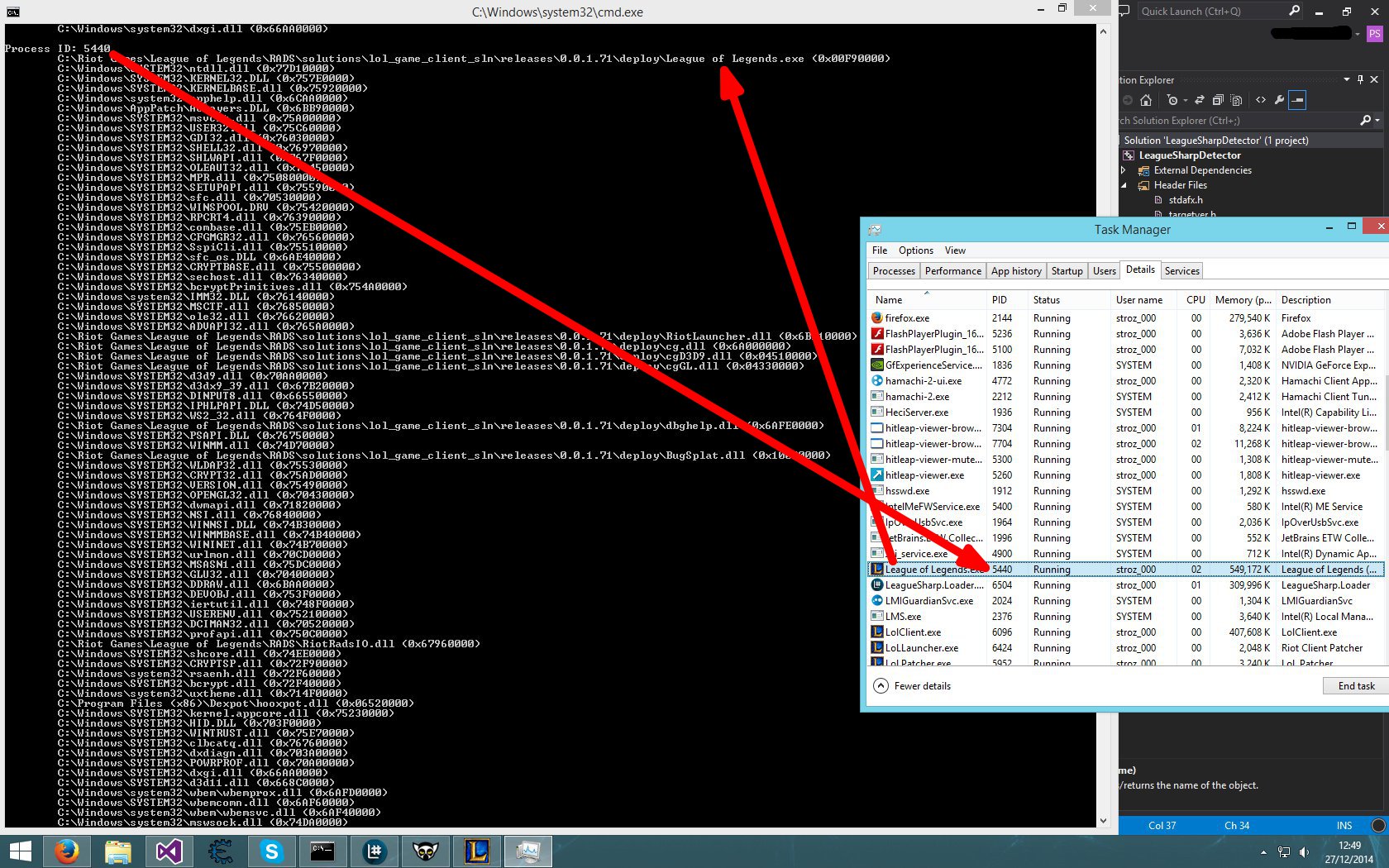Toggle Show All Files in Solution Explorer

click(x=1237, y=100)
